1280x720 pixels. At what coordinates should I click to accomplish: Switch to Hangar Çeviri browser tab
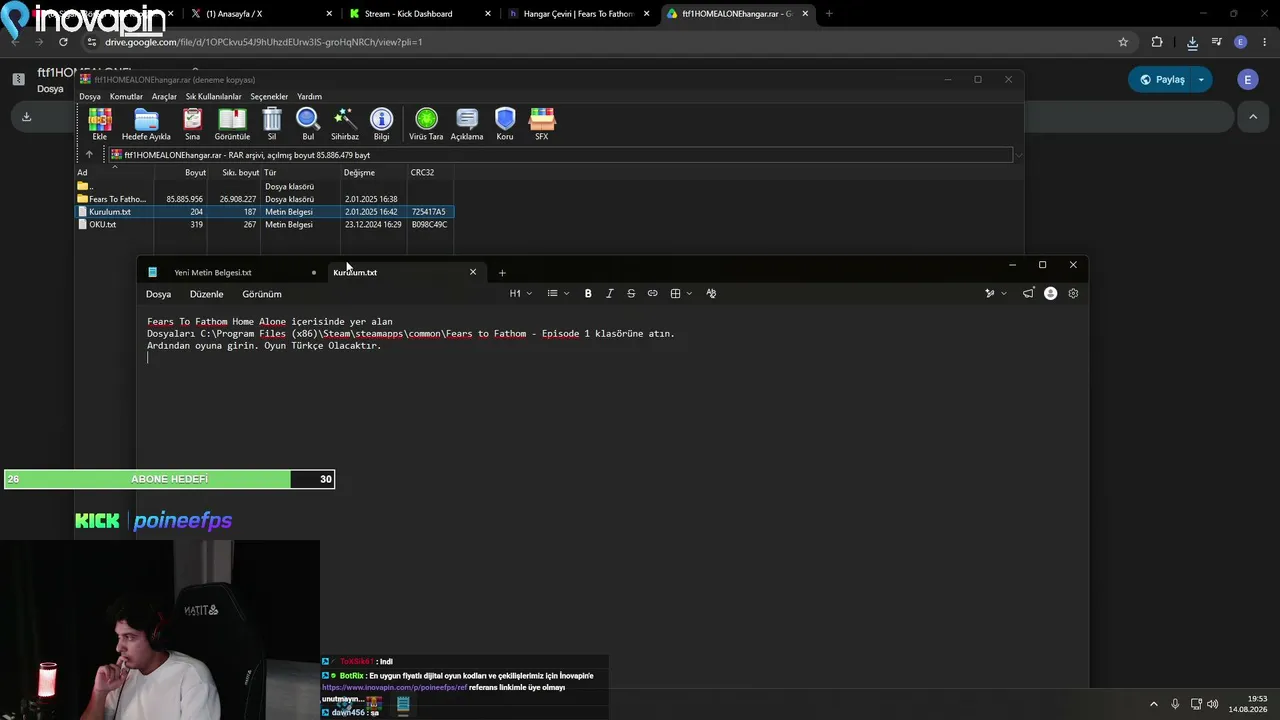578,14
